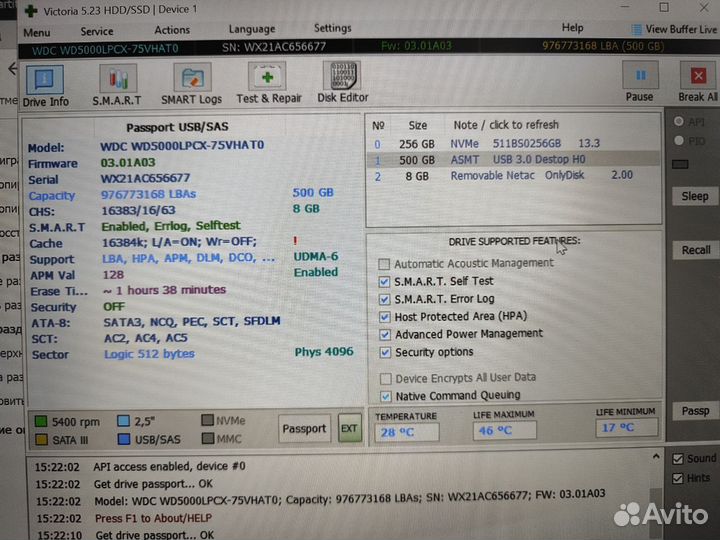This screenshot has width=720, height=540.
Task: Click the Recall button
Action: pyautogui.click(x=695, y=250)
